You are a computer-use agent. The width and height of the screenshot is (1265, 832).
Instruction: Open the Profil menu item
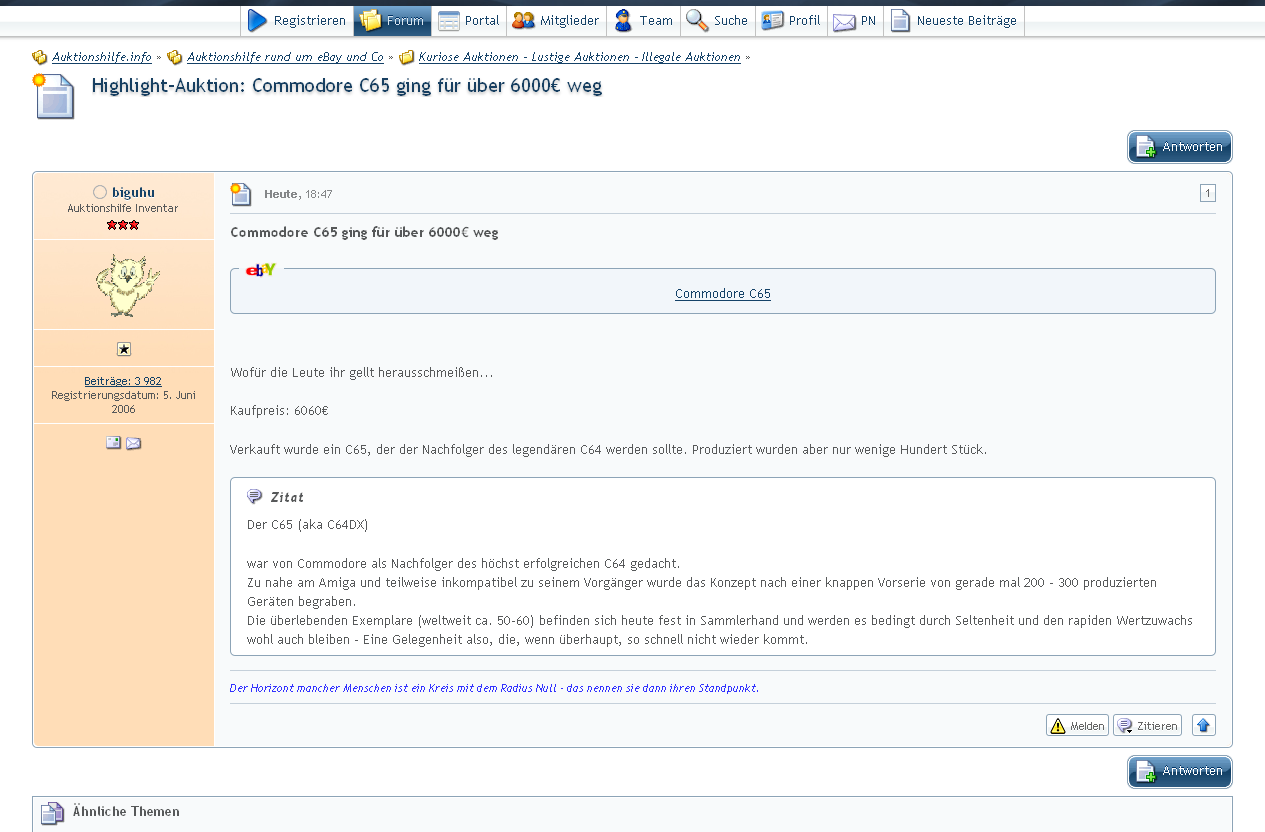coord(791,21)
